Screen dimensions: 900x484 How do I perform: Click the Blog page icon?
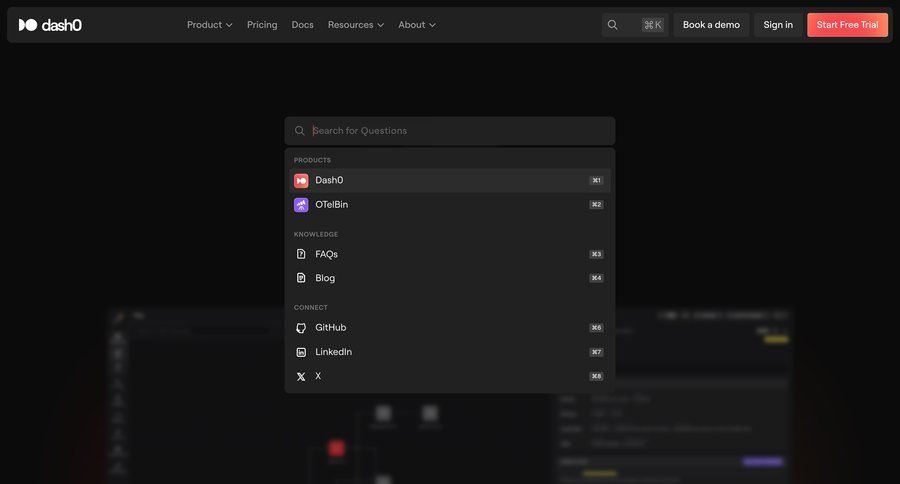click(x=301, y=278)
